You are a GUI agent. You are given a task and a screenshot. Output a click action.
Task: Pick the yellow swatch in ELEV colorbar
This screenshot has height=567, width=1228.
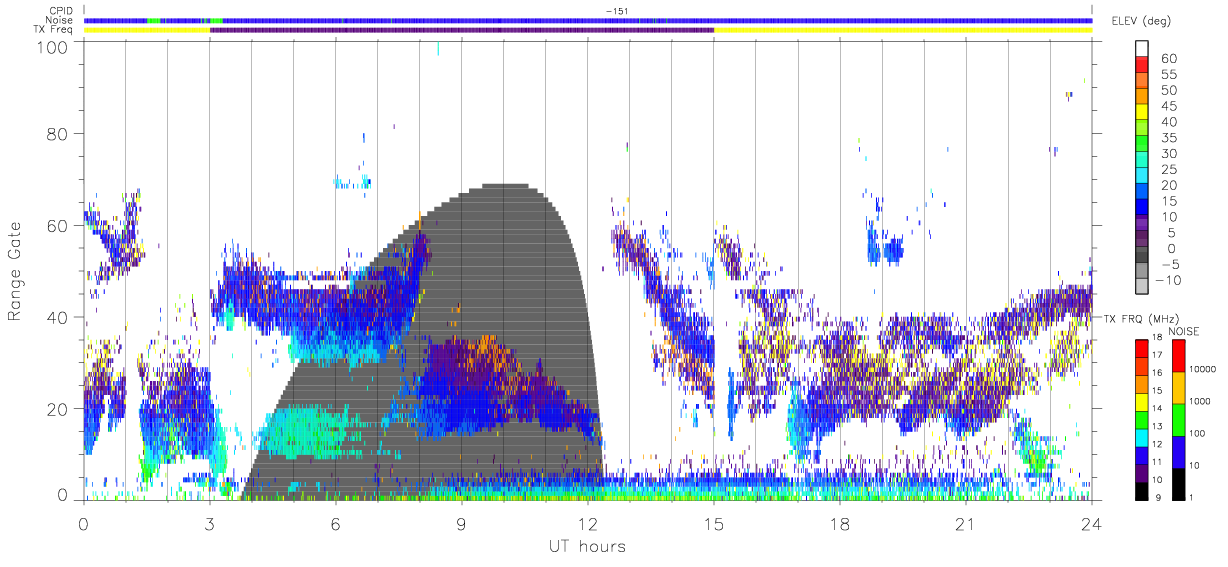click(1142, 113)
